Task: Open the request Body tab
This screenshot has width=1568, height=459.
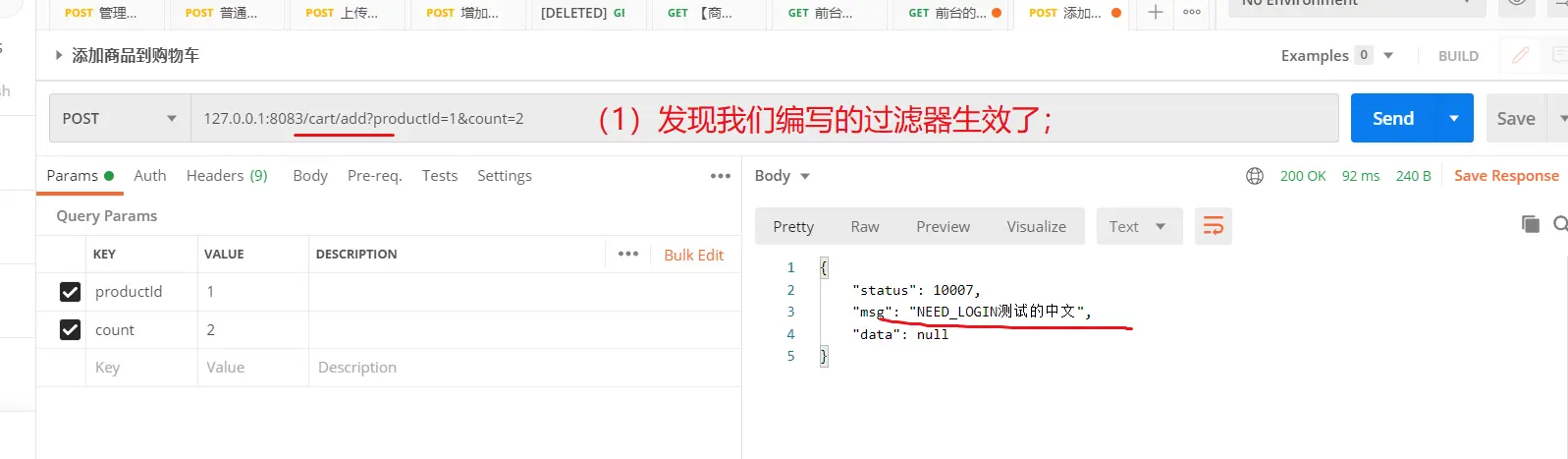Action: 310,176
